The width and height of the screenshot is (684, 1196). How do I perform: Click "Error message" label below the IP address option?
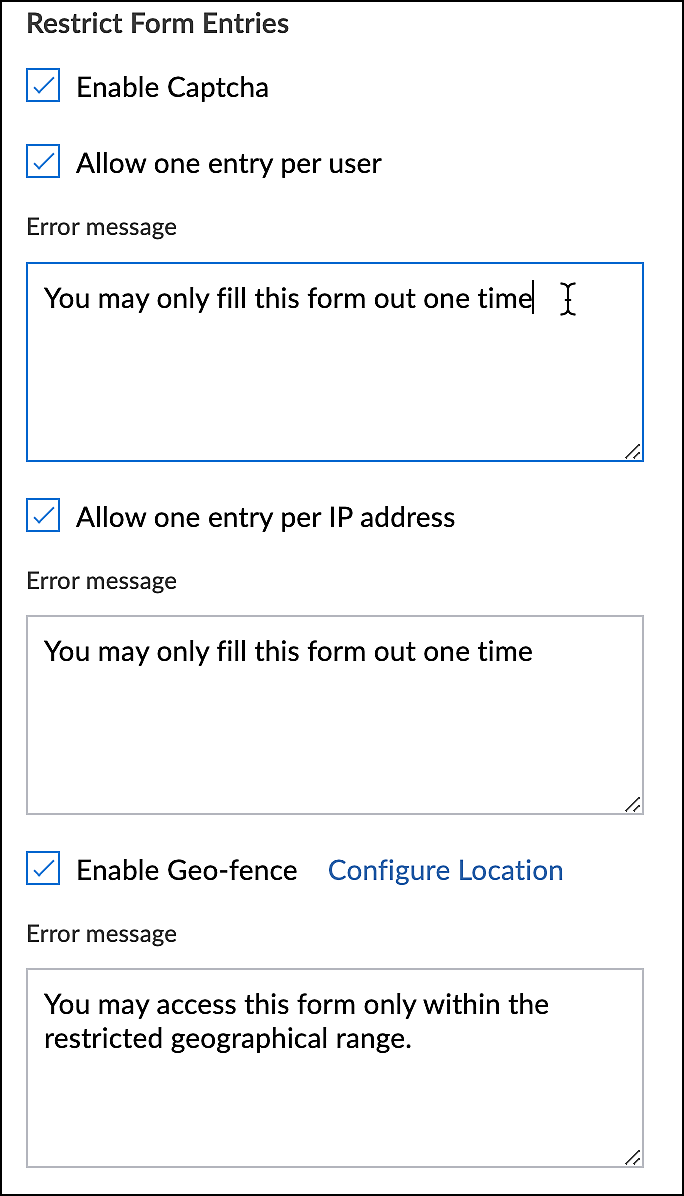point(101,581)
